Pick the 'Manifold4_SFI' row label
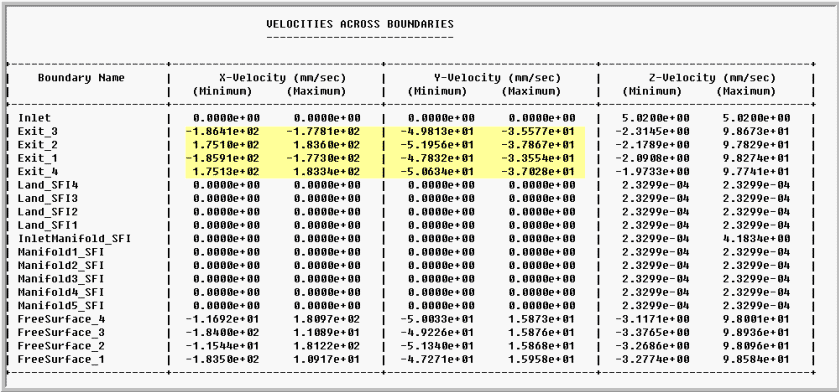This screenshot has height=392, width=839. (x=61, y=292)
